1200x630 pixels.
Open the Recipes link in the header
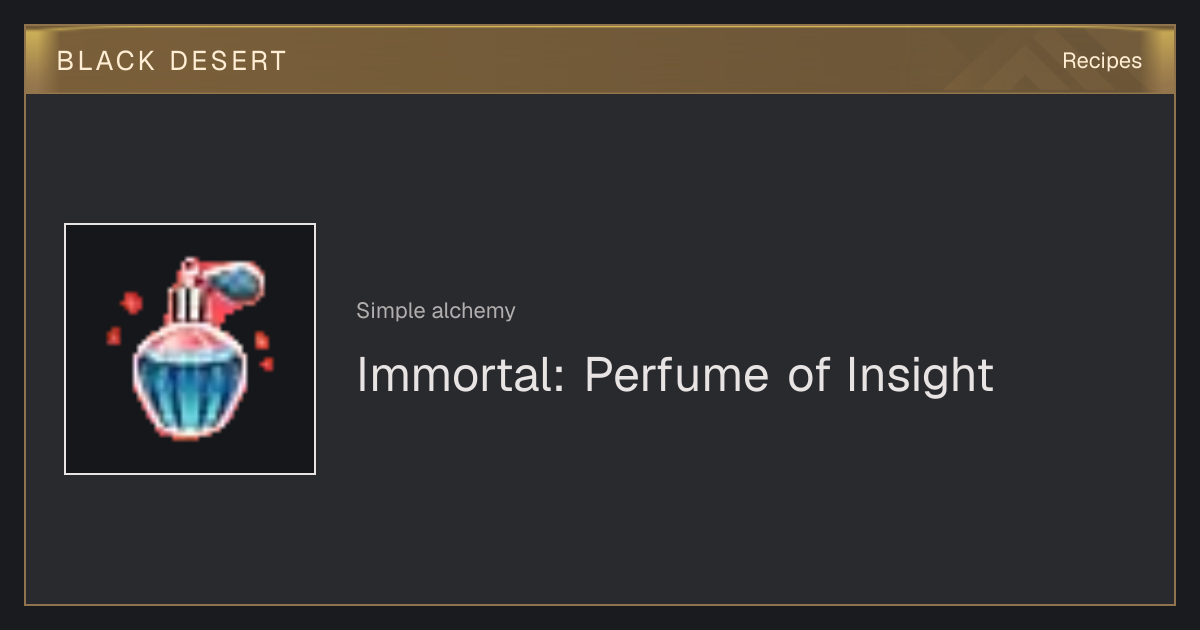(x=1102, y=61)
